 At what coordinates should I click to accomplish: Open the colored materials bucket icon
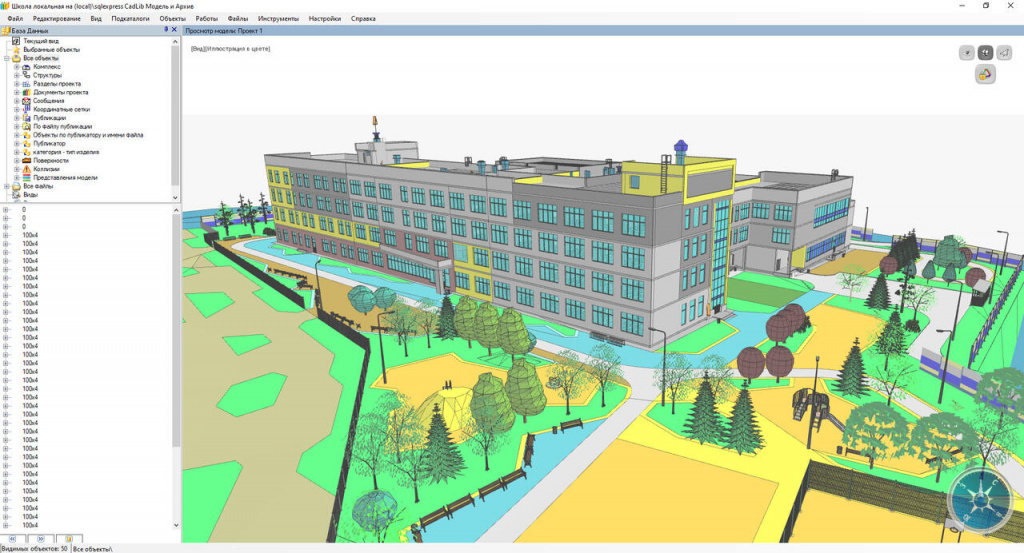985,75
